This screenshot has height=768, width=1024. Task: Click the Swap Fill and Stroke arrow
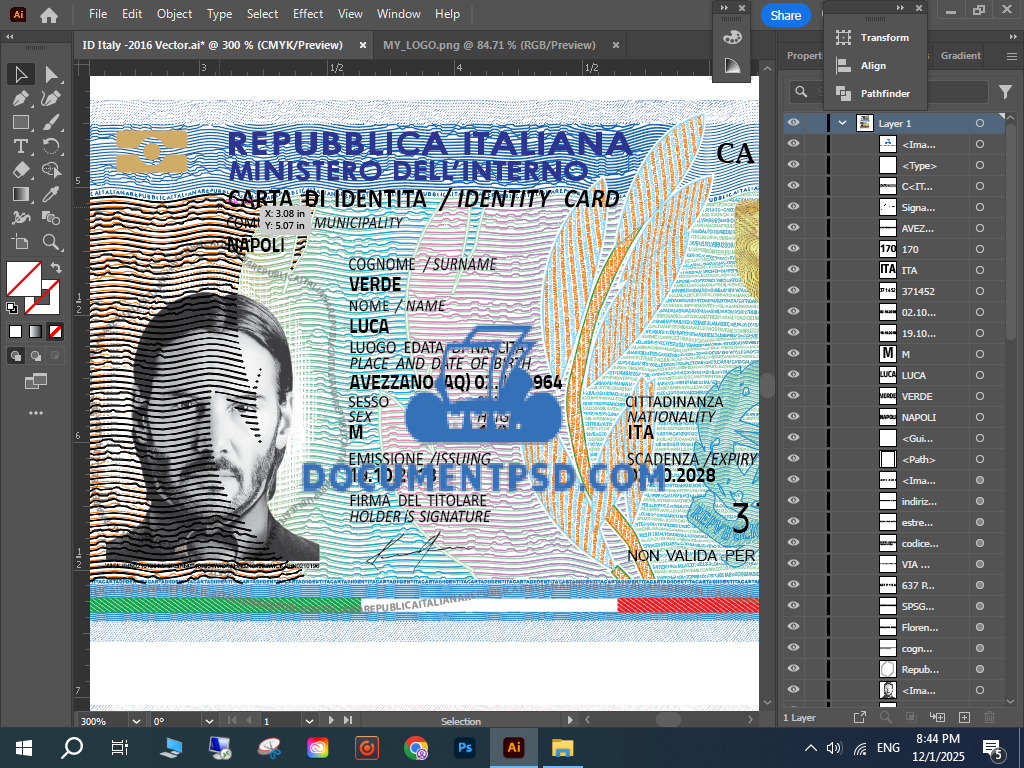(x=56, y=268)
